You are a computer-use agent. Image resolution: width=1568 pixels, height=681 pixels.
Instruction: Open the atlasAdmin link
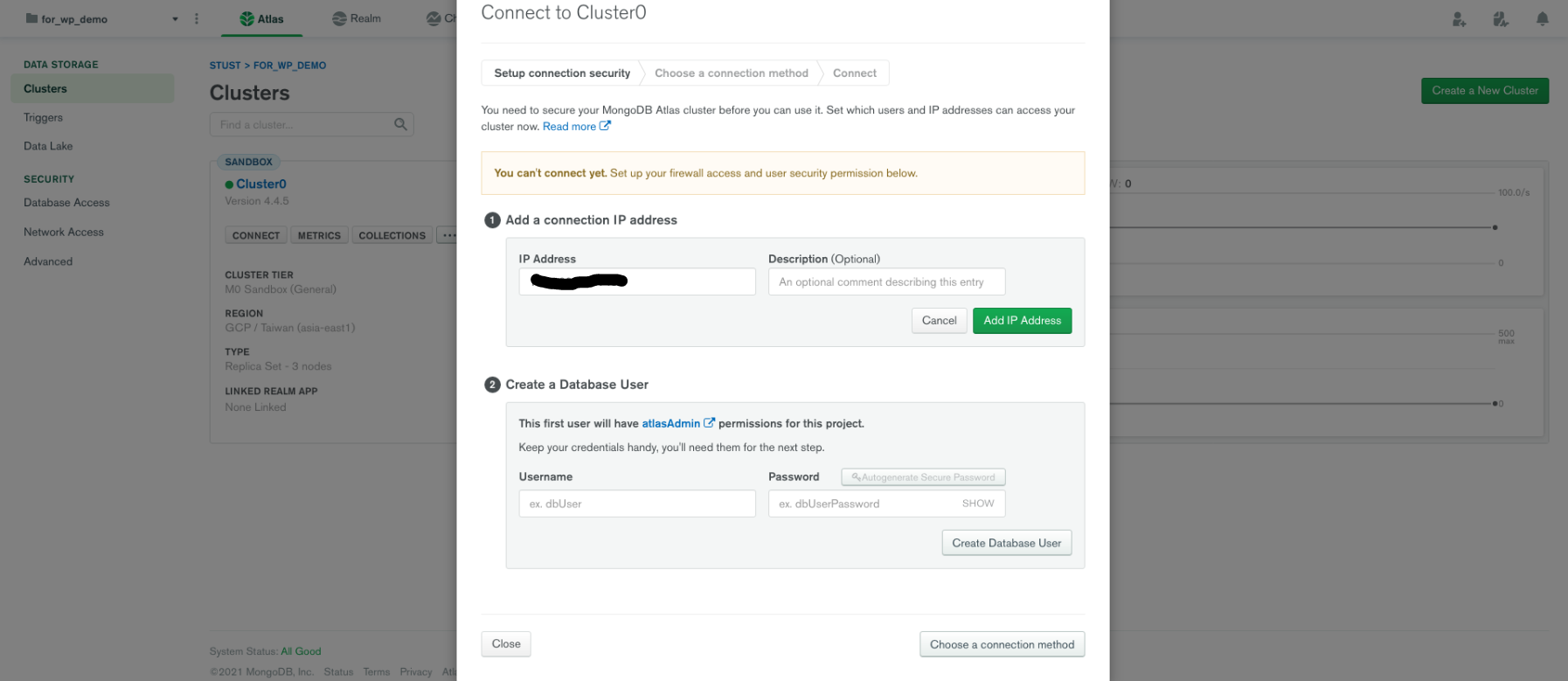pyautogui.click(x=670, y=423)
